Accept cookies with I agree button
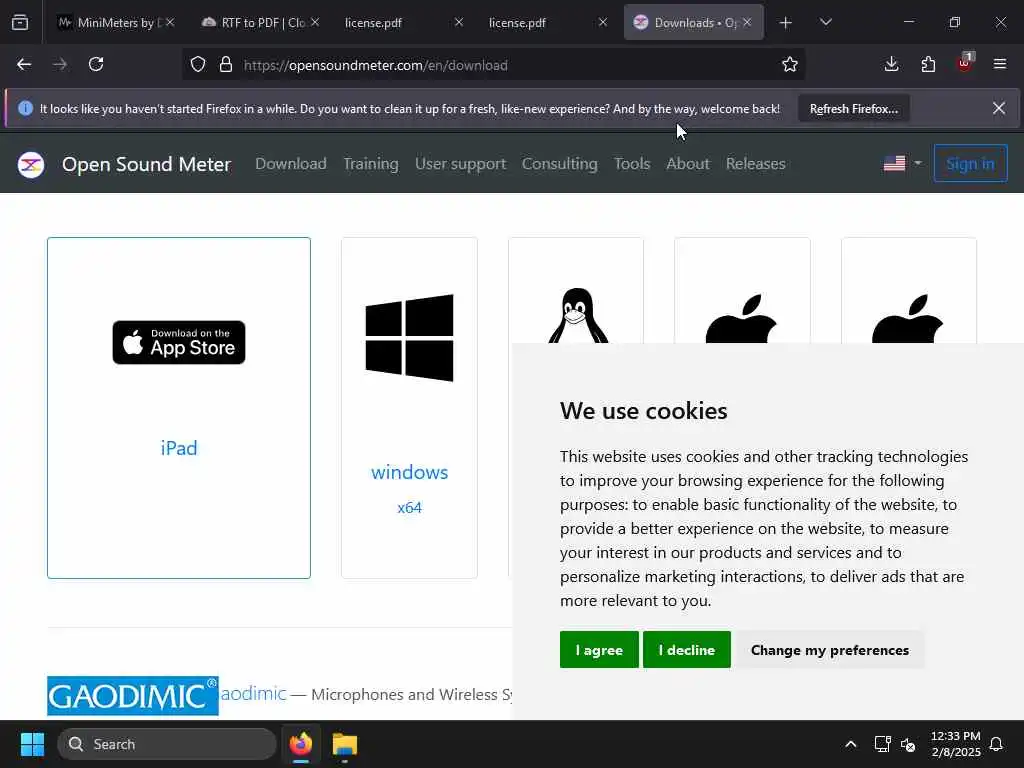Screen dimensions: 1024x768 (599, 650)
